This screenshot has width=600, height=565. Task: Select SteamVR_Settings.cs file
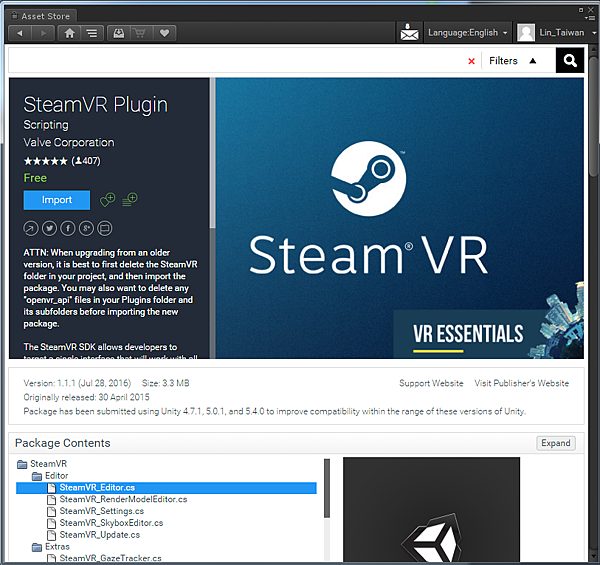coord(102,511)
